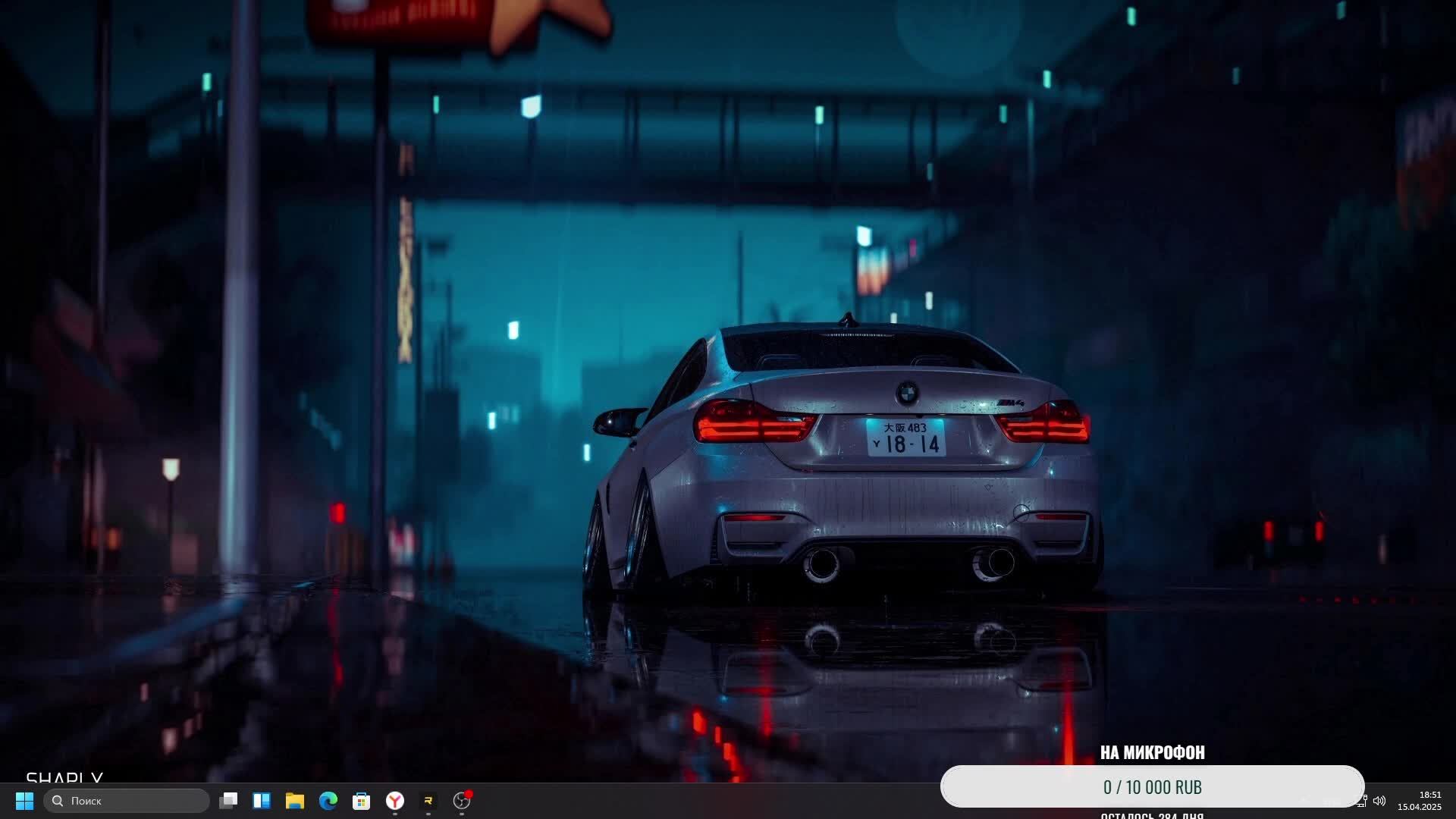Viewport: 1456px width, 819px height.
Task: Click the ОСТАЛОСЬ 284 ДНЯ text
Action: (x=1152, y=815)
